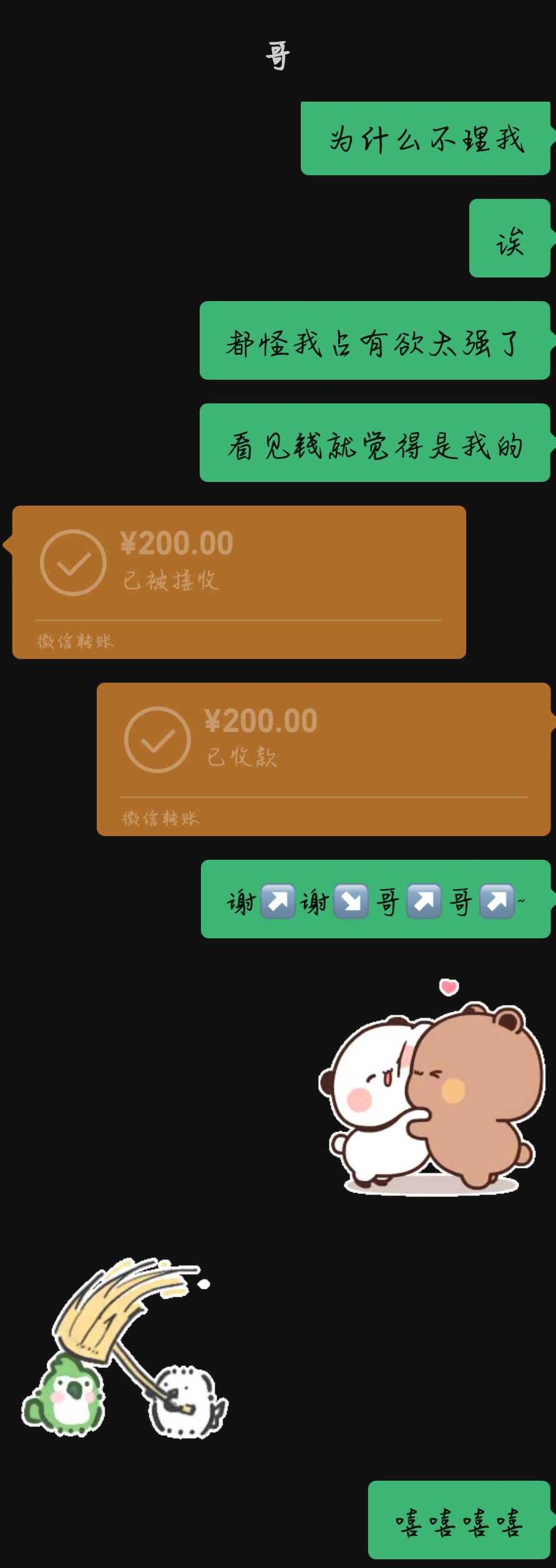Tap the down-right arrow emoji in message
Viewport: 556px width, 1568px height.
(x=351, y=901)
